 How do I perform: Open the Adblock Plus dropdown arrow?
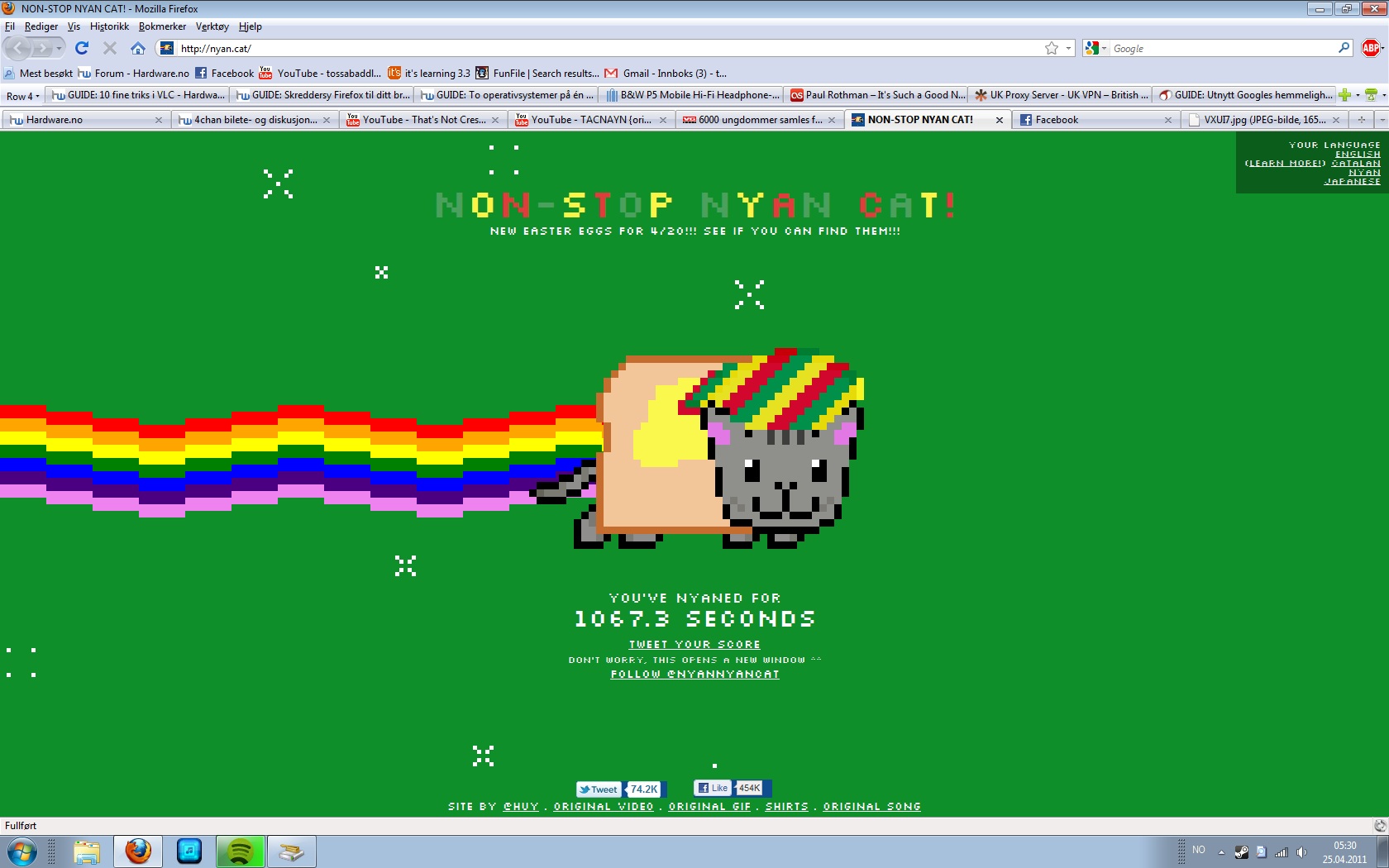(1383, 49)
